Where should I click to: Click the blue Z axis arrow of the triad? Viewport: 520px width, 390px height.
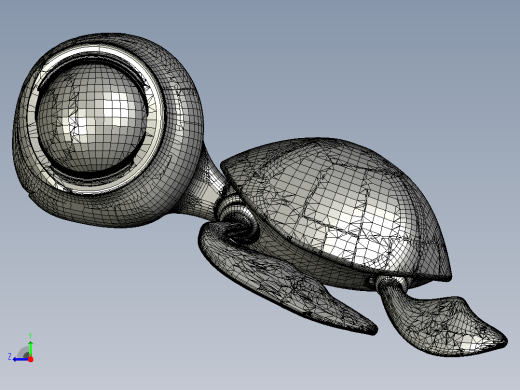pos(21,359)
